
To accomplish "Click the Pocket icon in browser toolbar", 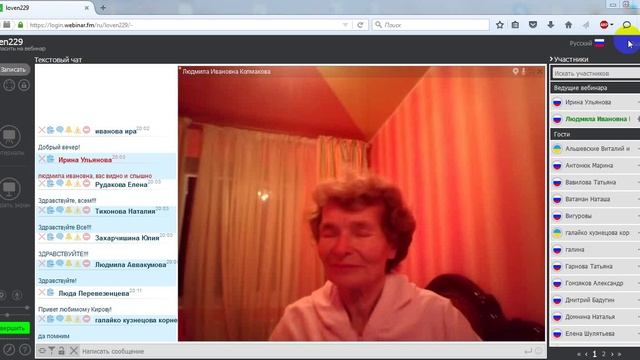I will pyautogui.click(x=533, y=25).
